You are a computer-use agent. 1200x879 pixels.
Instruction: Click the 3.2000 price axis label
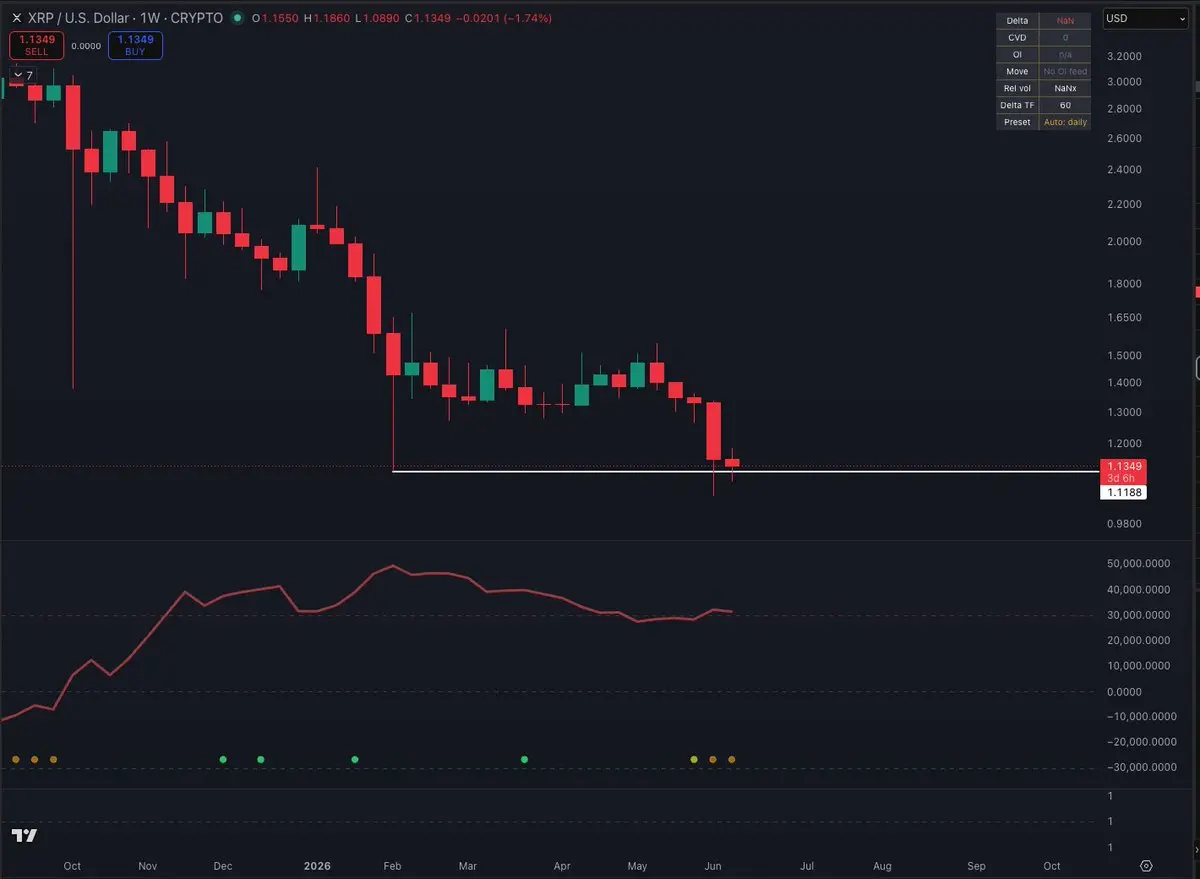(1125, 57)
